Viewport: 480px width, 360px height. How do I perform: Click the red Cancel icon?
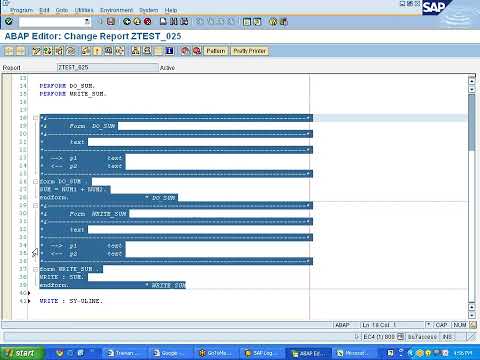click(147, 22)
